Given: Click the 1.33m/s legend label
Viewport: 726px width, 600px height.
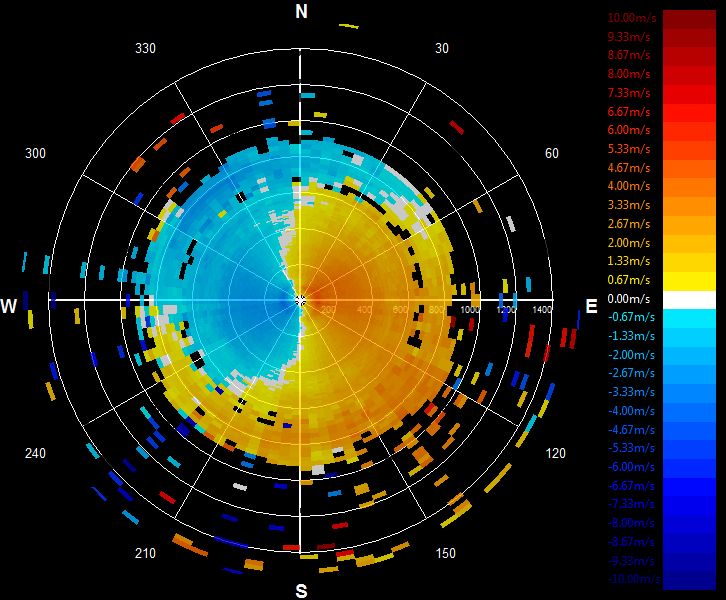Looking at the screenshot, I should coord(629,261).
